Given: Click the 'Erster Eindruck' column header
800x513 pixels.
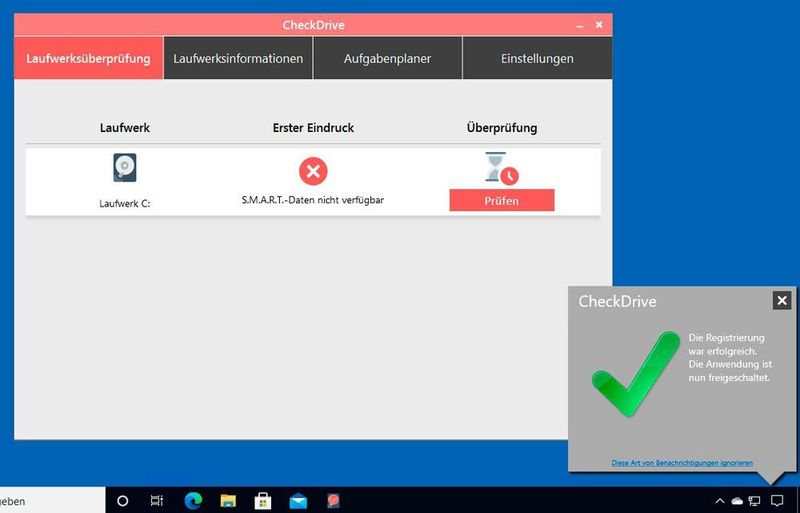Looking at the screenshot, I should pos(313,128).
